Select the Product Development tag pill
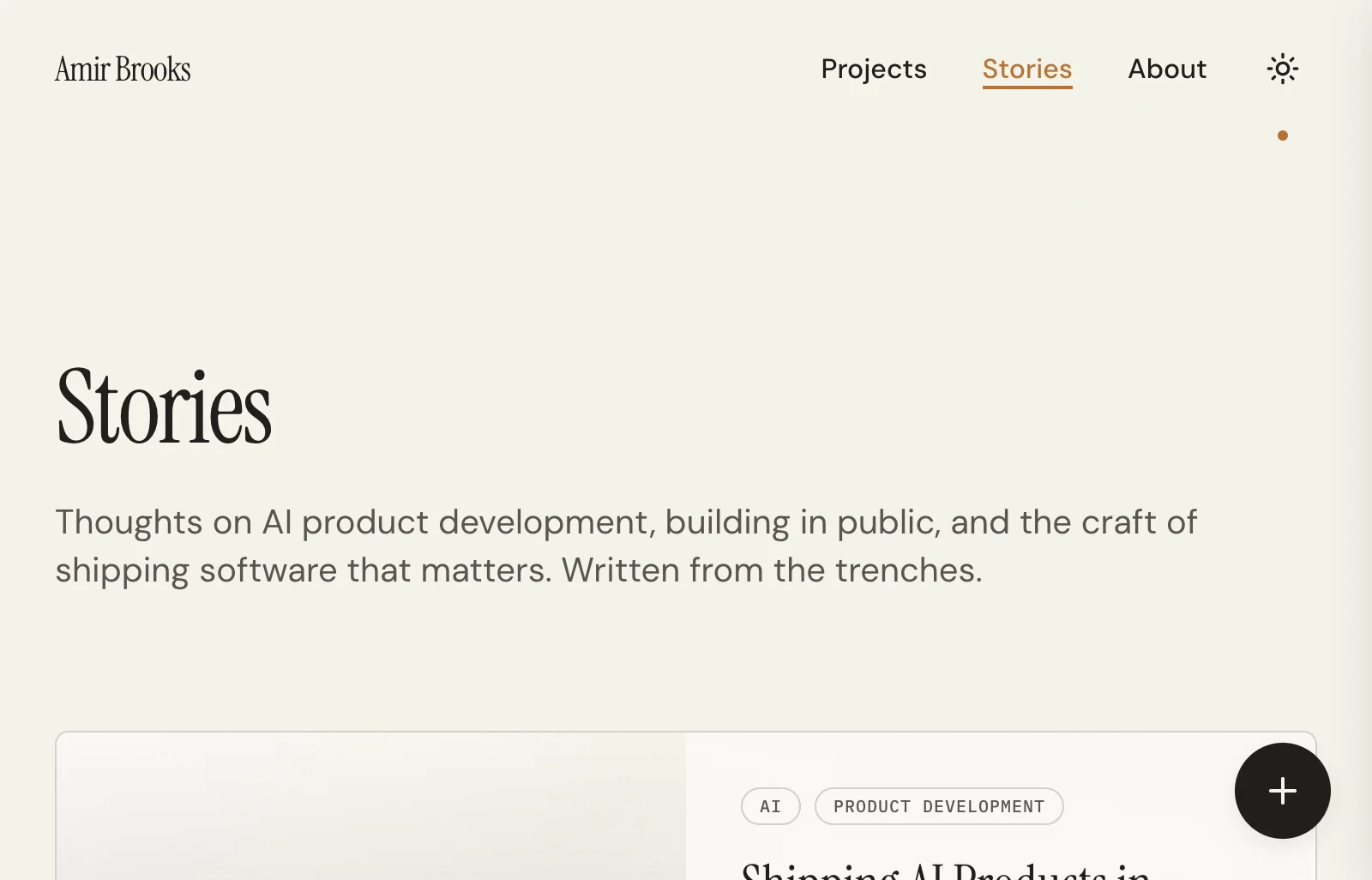This screenshot has width=1372, height=880. coord(939,806)
